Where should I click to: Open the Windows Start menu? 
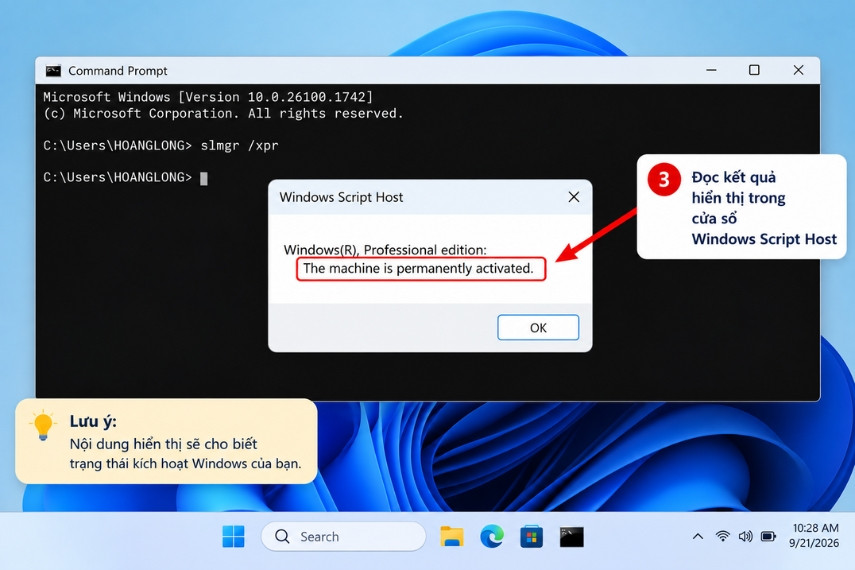pyautogui.click(x=233, y=537)
